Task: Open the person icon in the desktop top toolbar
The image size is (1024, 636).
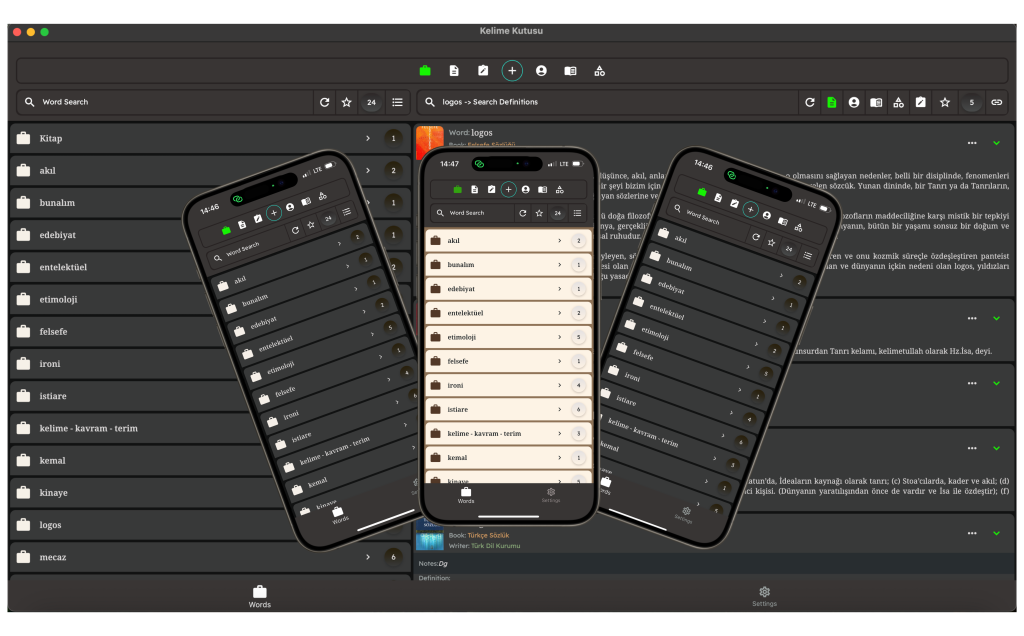Action: (541, 71)
